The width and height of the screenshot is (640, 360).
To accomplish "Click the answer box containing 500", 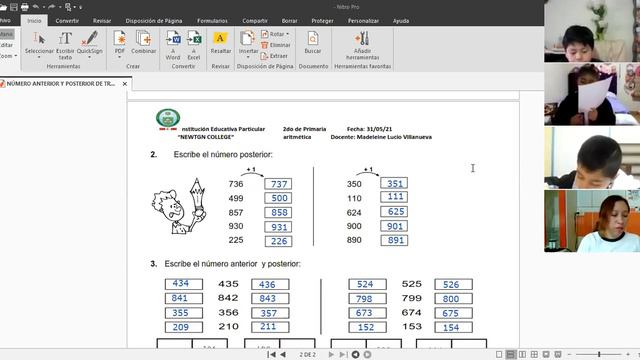I will click(278, 198).
